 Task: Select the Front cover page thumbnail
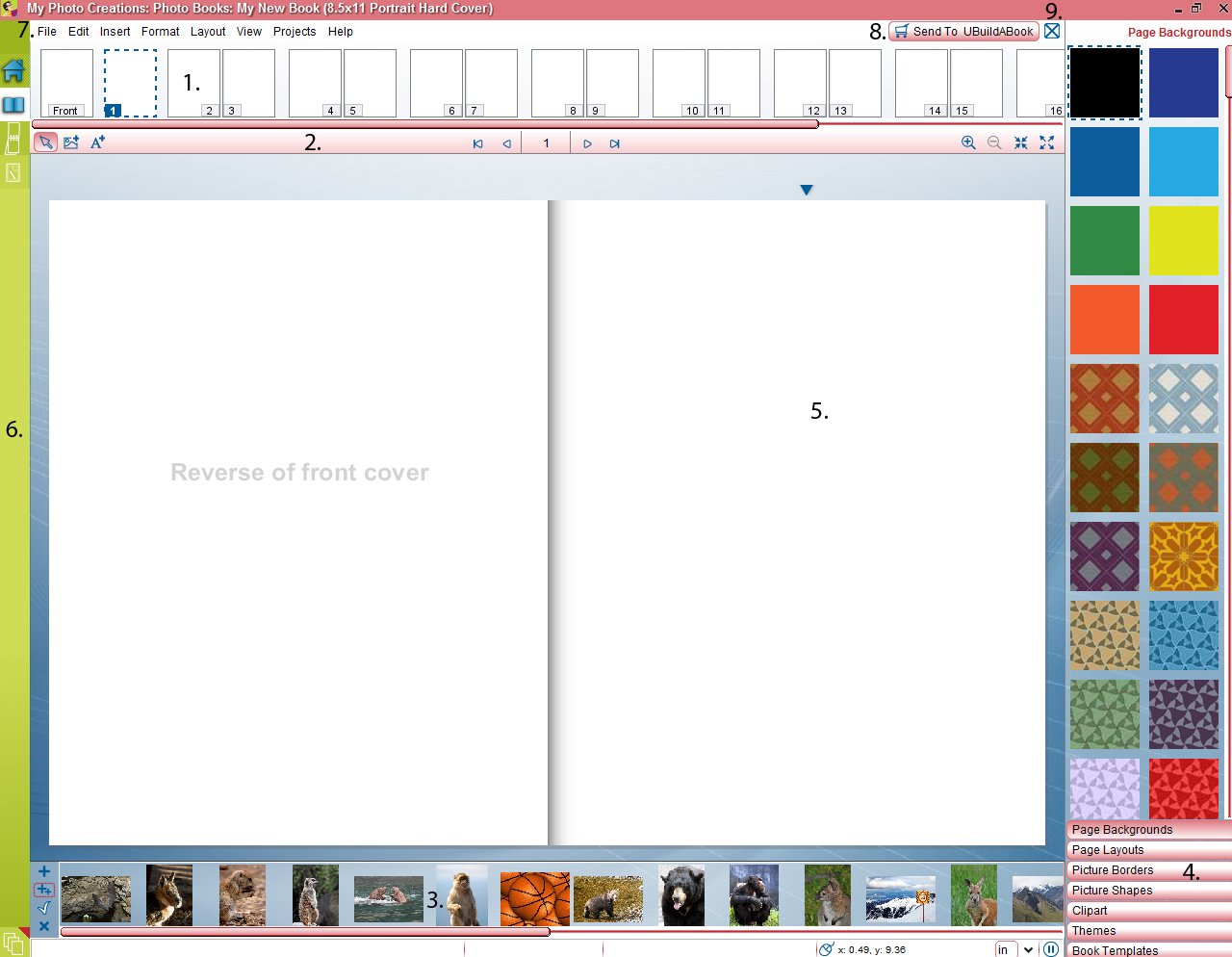[66, 83]
